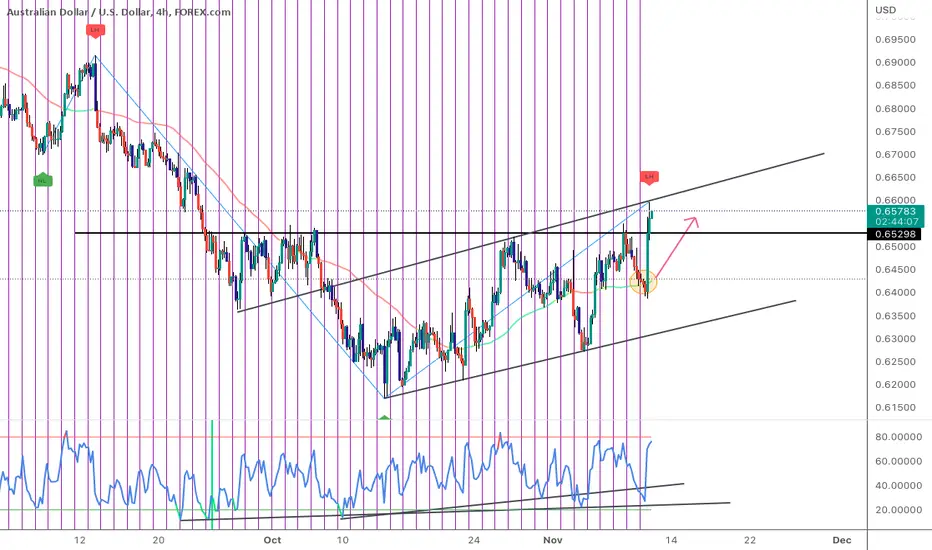
Task: Click the green triangle marker below October low
Action: tap(385, 417)
